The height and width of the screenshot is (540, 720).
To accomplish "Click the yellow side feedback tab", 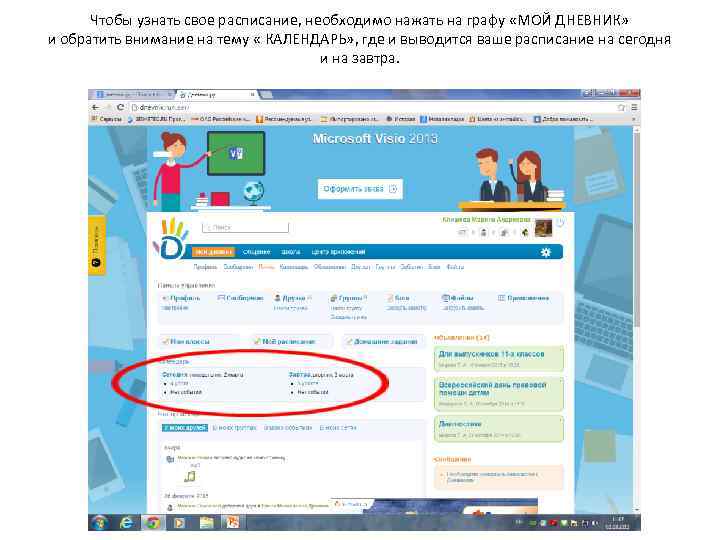I will click(x=96, y=245).
